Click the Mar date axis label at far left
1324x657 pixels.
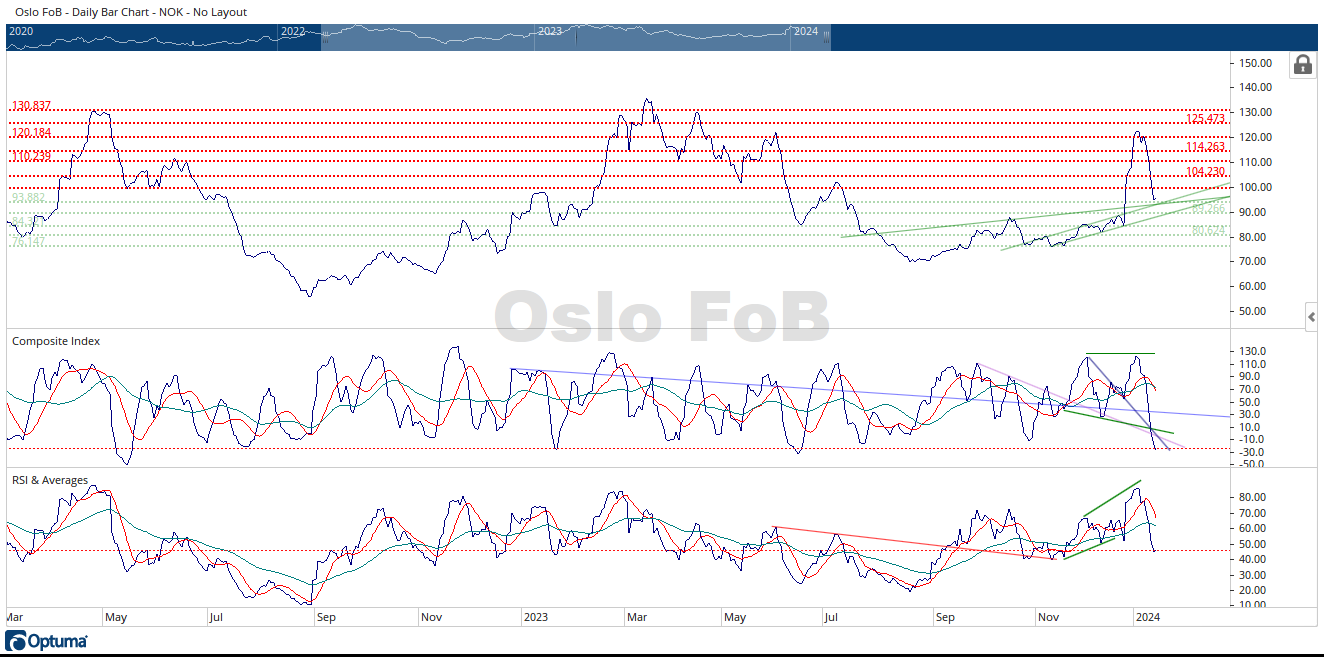(x=15, y=618)
